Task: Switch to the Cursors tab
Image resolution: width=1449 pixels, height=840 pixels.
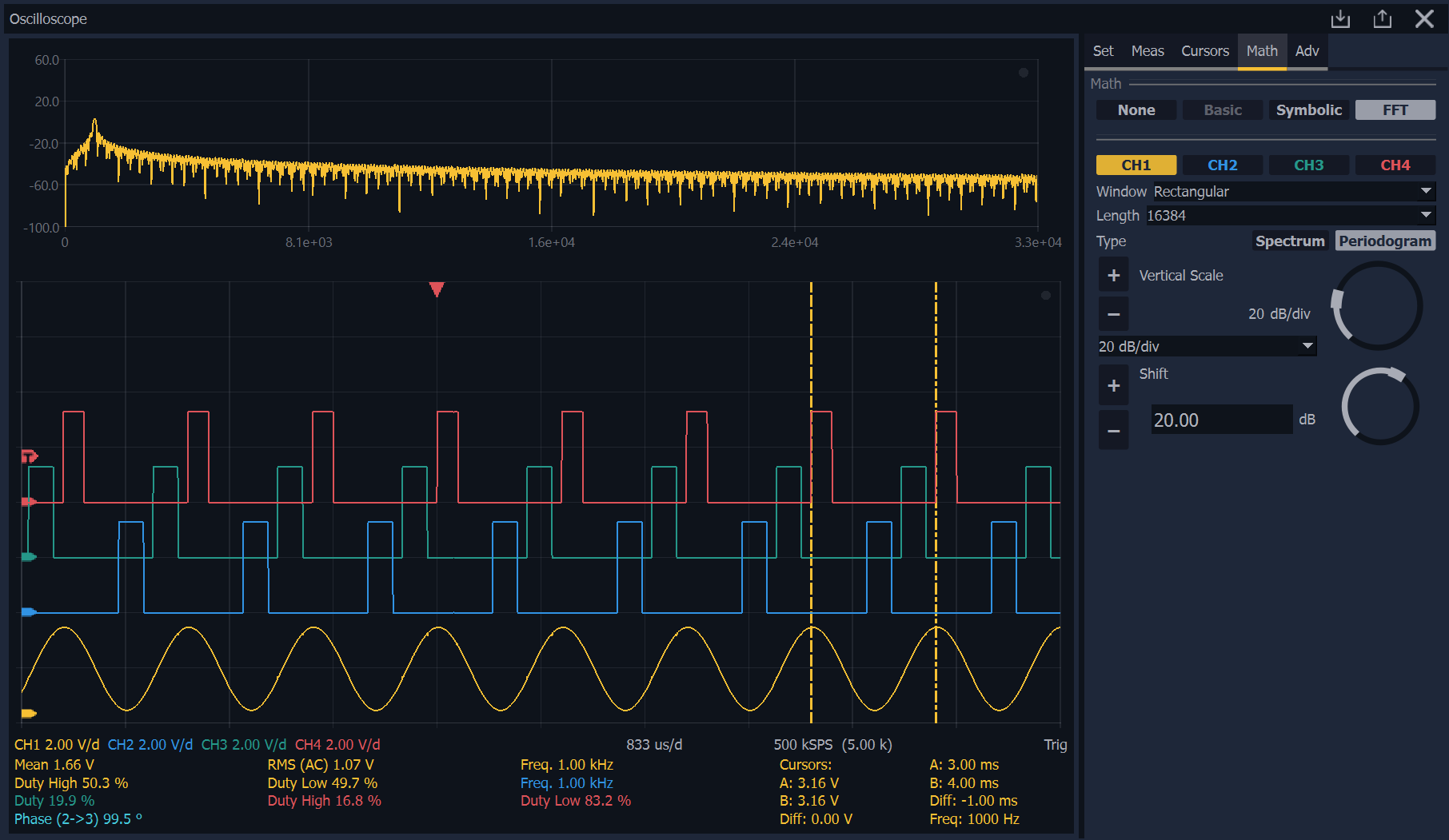Action: [x=1204, y=51]
